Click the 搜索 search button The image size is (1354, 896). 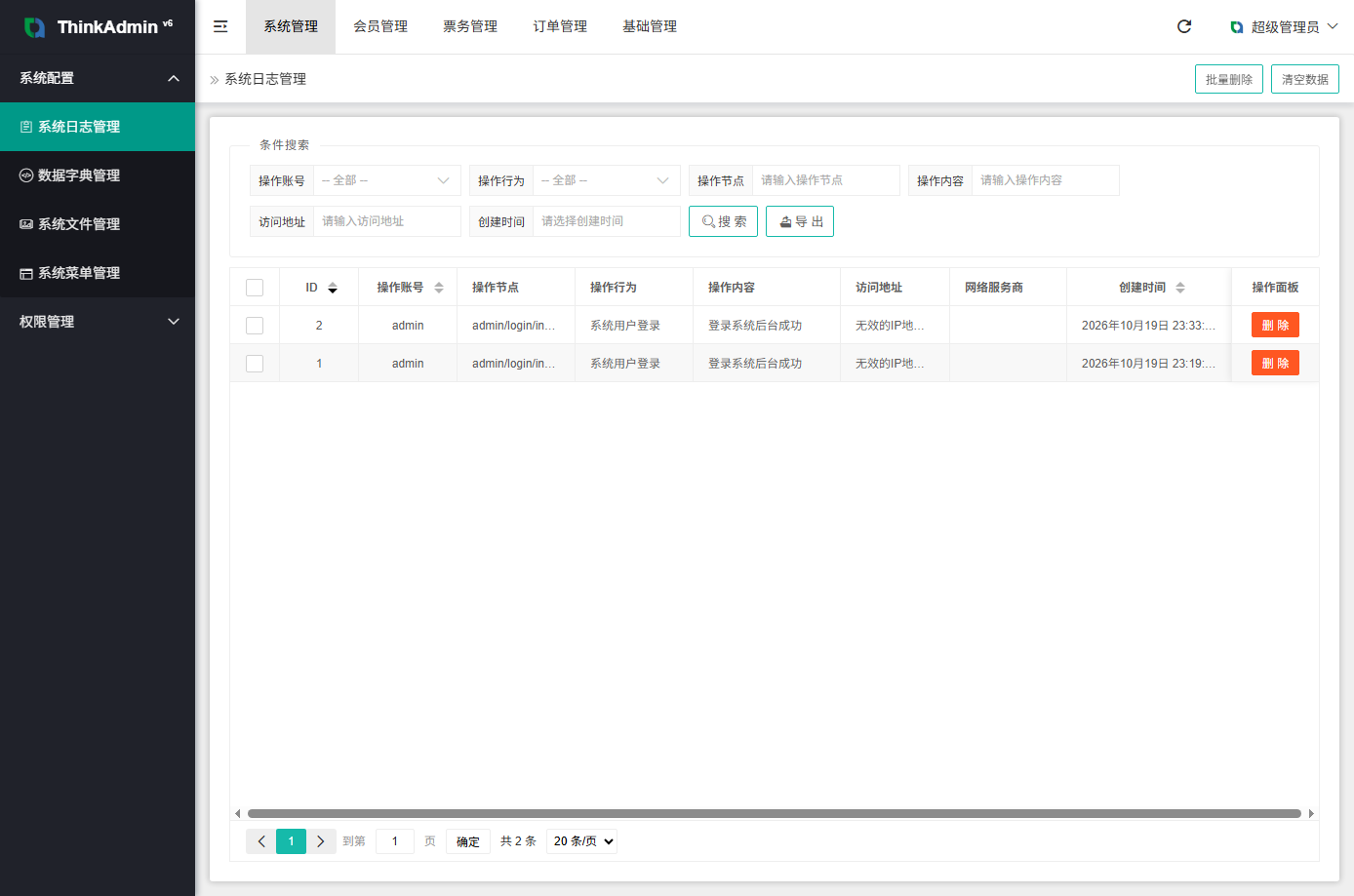724,221
